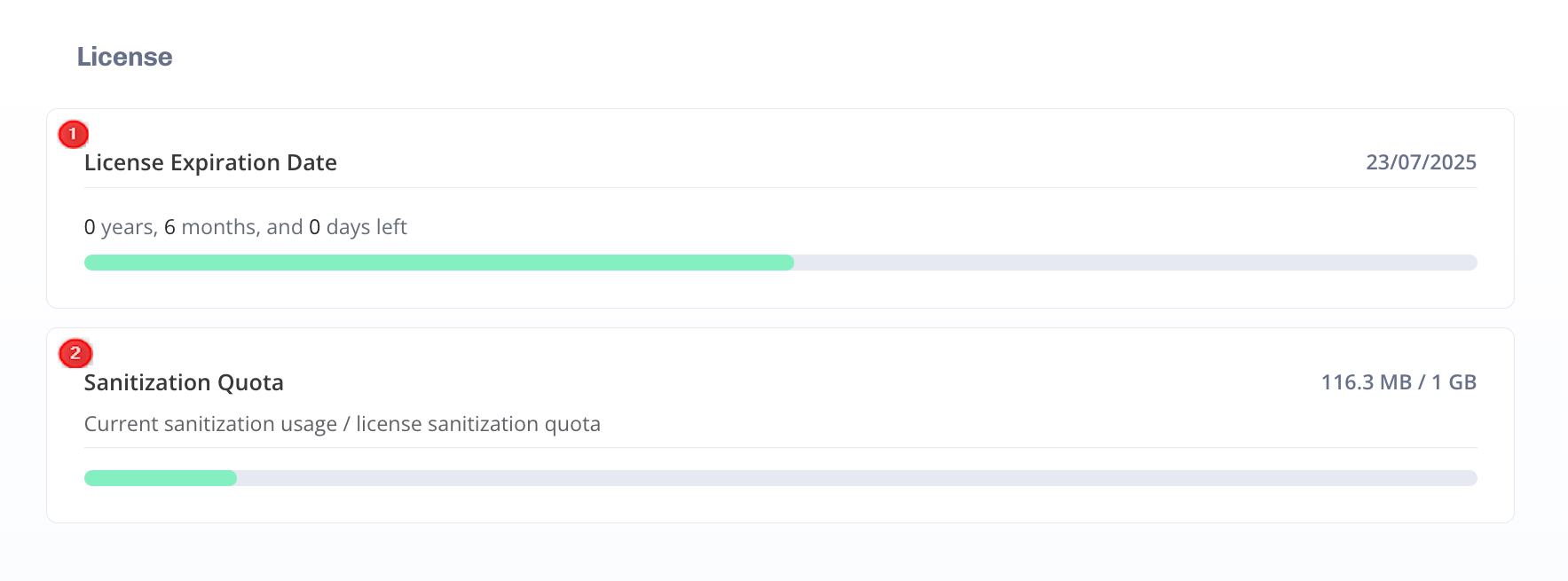
Task: Click the License Expiration Date title
Action: tap(210, 163)
